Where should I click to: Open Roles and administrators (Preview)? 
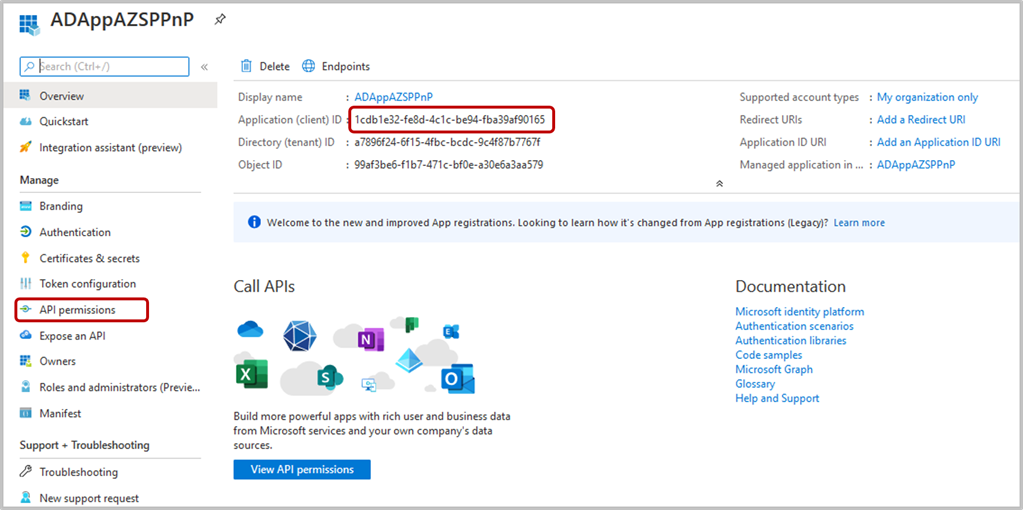point(120,387)
